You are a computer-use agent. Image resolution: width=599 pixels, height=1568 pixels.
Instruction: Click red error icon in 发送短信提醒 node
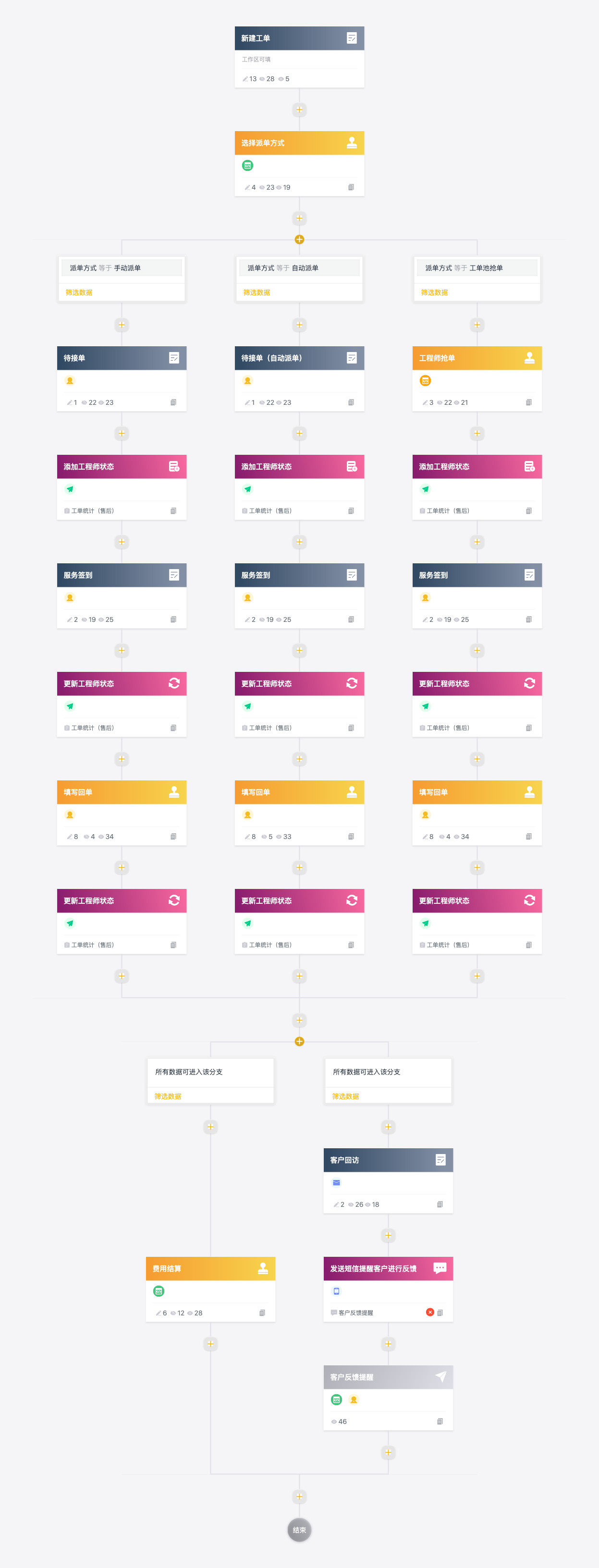click(x=430, y=1312)
